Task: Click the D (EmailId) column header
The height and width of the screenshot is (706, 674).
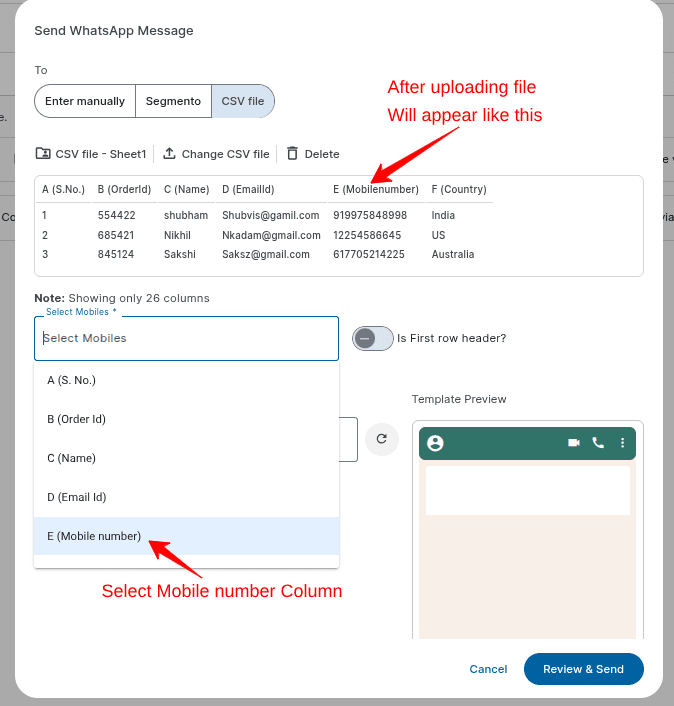Action: click(248, 190)
